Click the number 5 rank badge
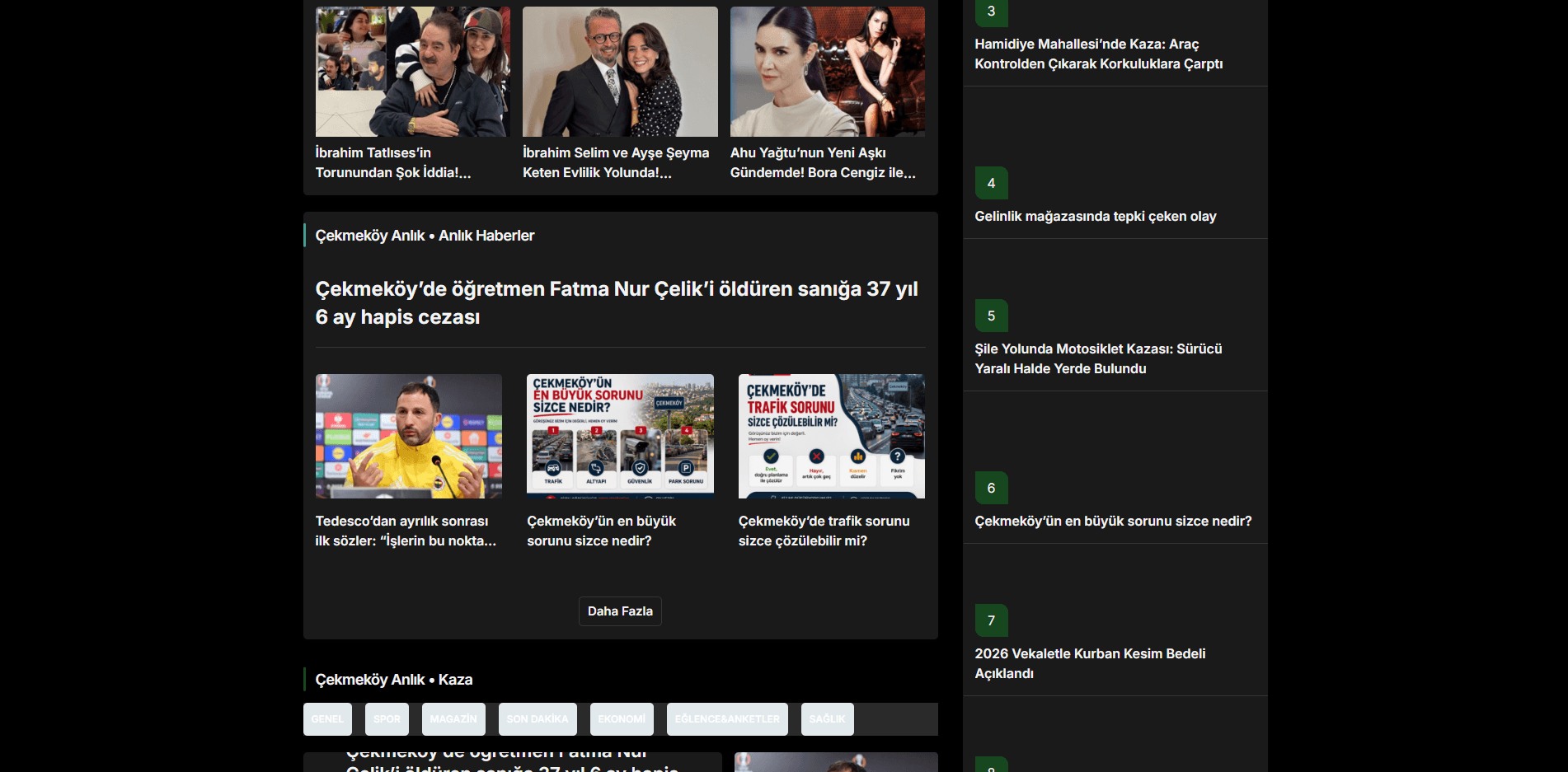The width and height of the screenshot is (1568, 772). click(x=992, y=316)
